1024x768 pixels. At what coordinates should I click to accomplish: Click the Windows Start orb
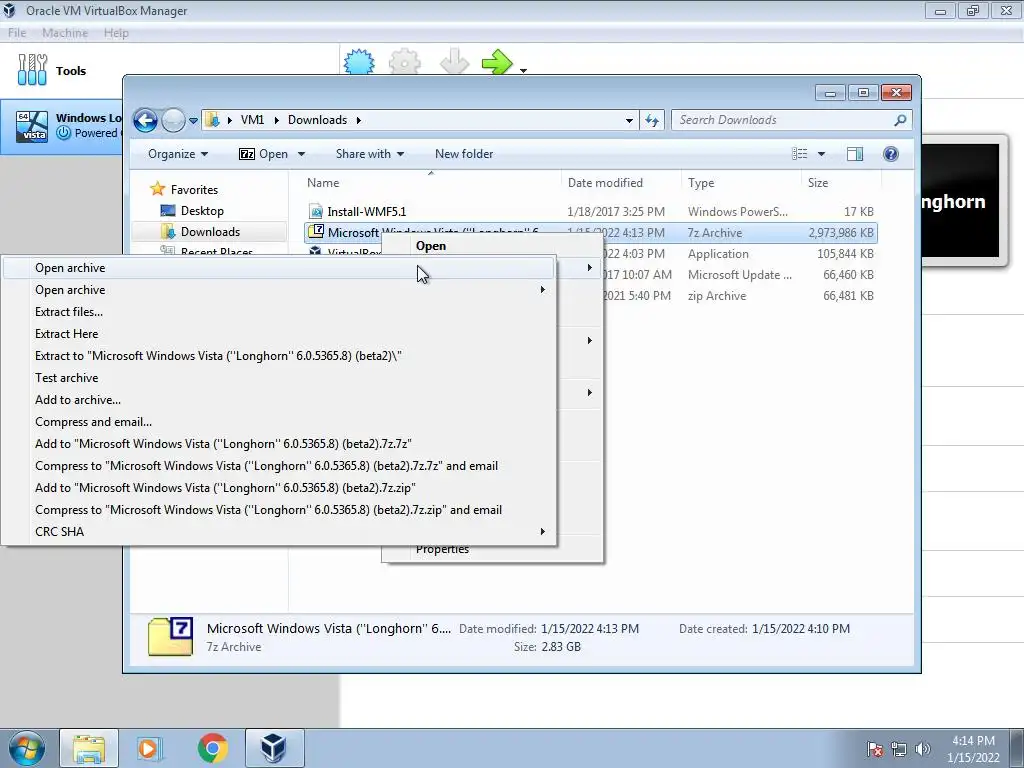[27, 748]
